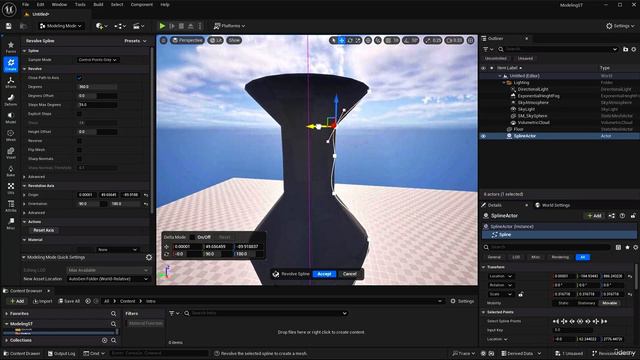Set mobility to Static
Viewport: 640px width, 360px height.
click(563, 303)
